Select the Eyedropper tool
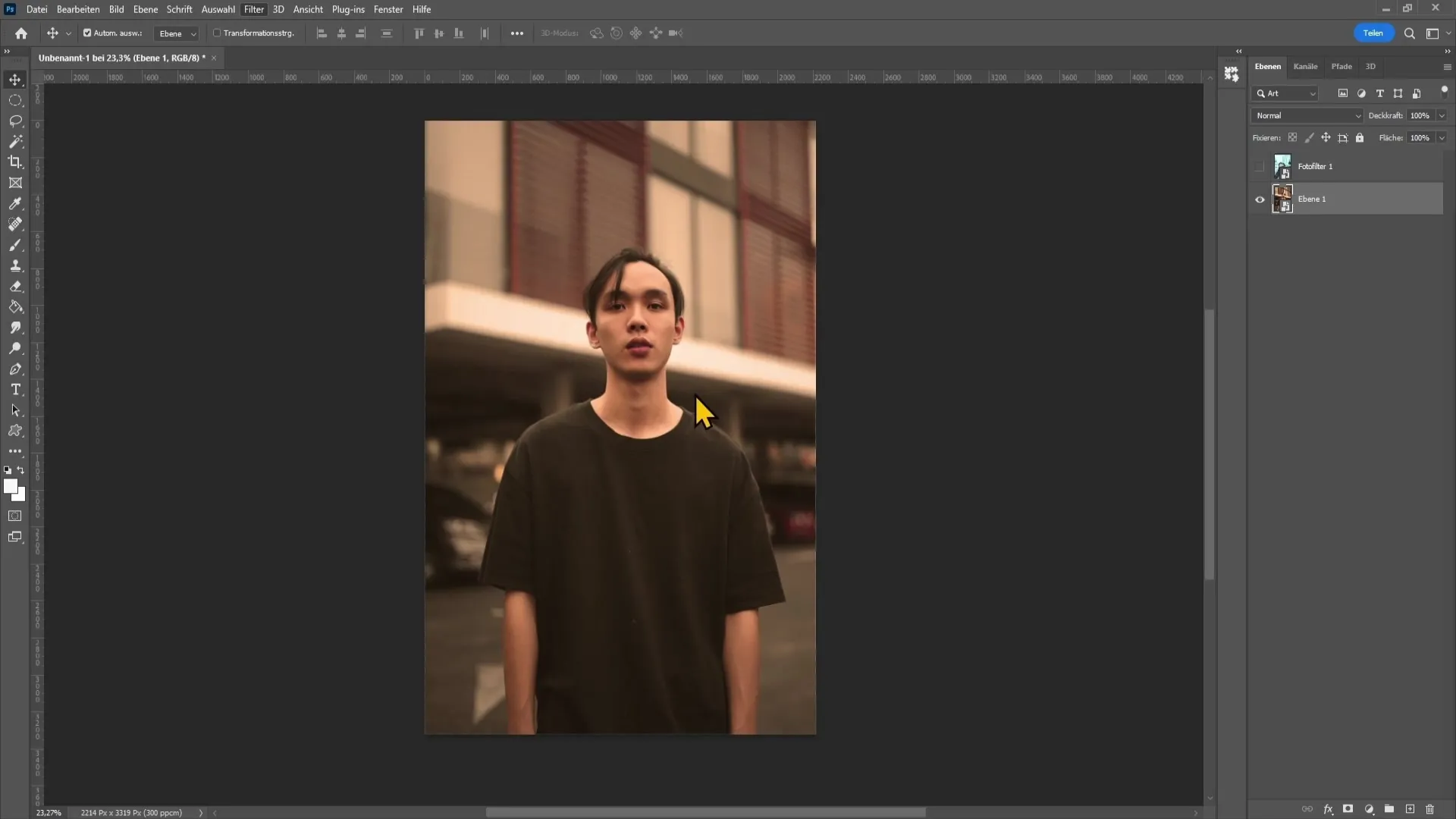Image resolution: width=1456 pixels, height=819 pixels. (x=15, y=203)
